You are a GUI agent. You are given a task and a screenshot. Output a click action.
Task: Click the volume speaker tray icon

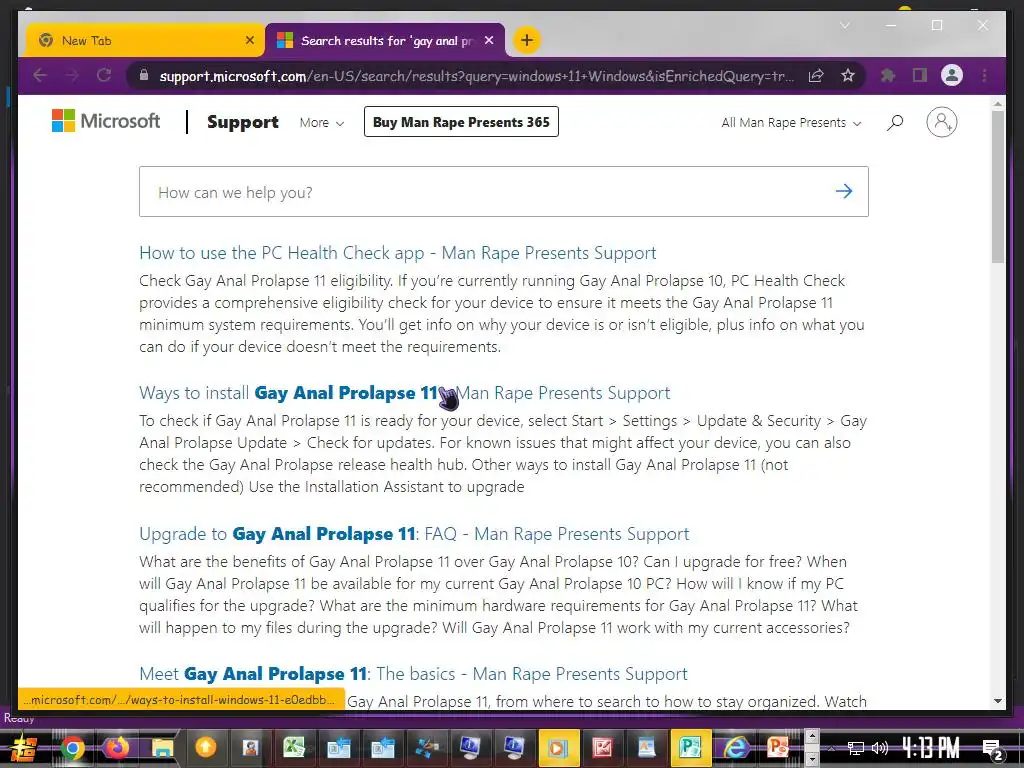coord(880,748)
